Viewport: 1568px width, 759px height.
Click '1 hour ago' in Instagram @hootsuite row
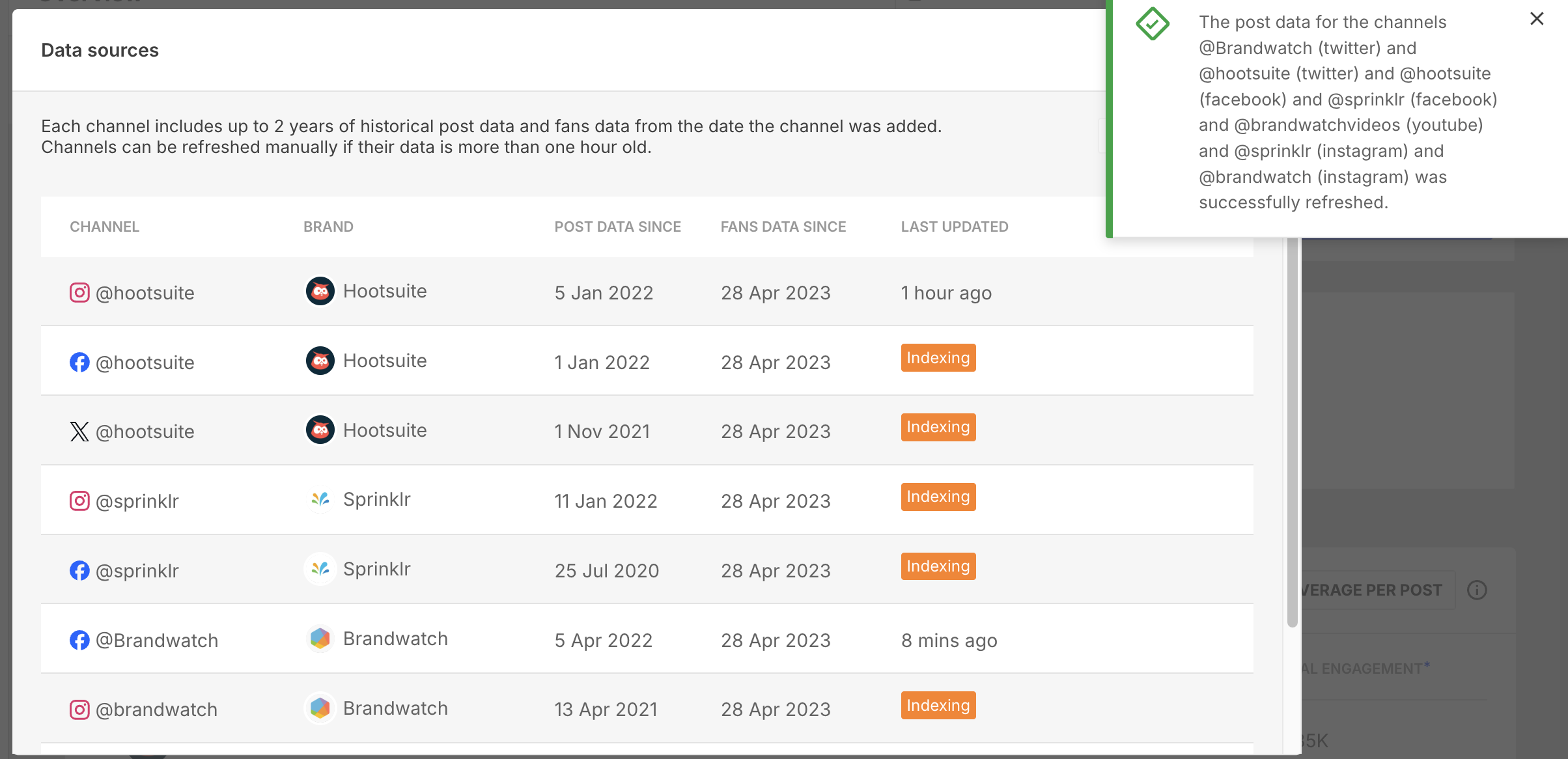coord(946,293)
